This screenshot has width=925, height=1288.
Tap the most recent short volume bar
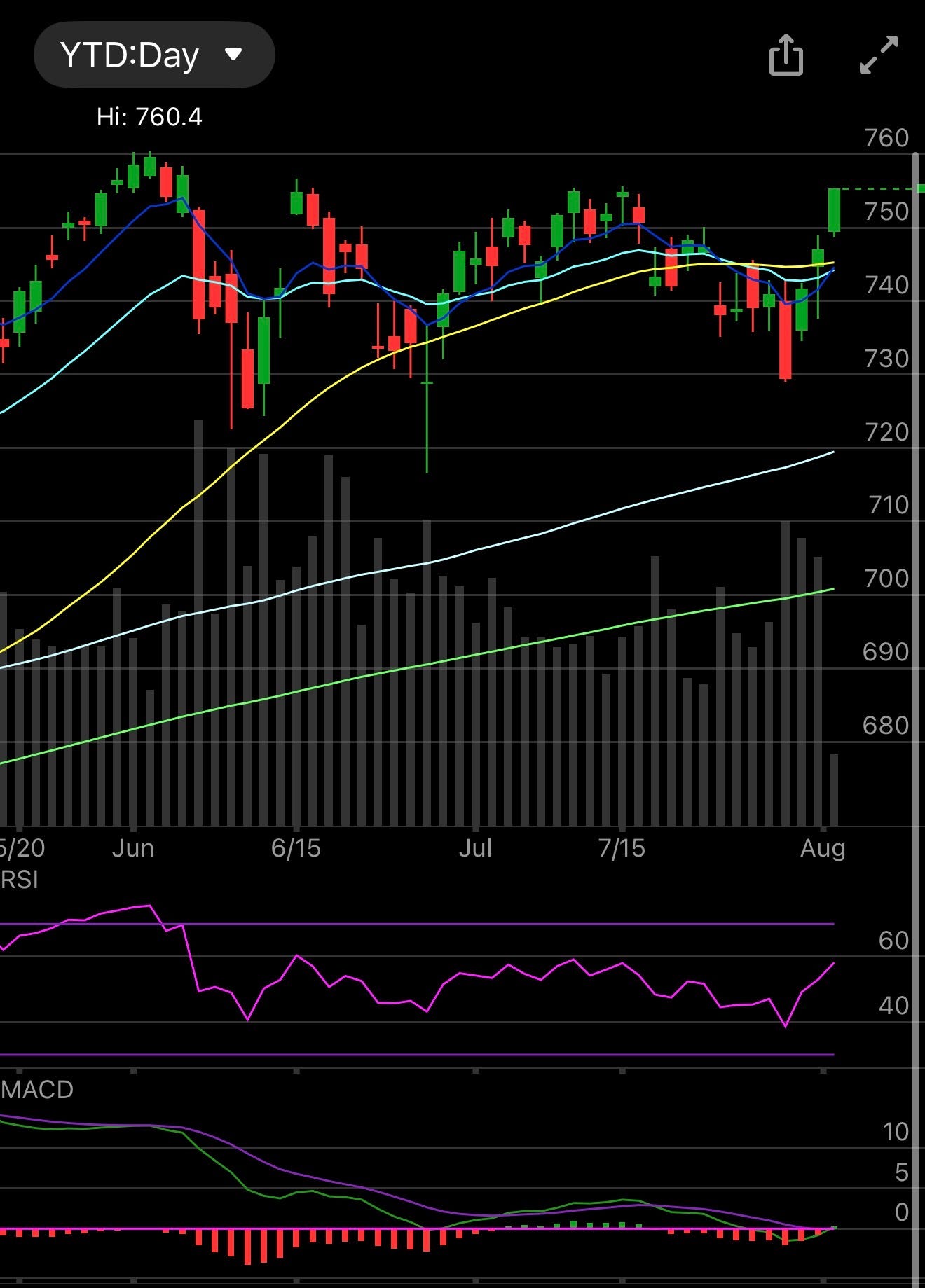pyautogui.click(x=834, y=790)
